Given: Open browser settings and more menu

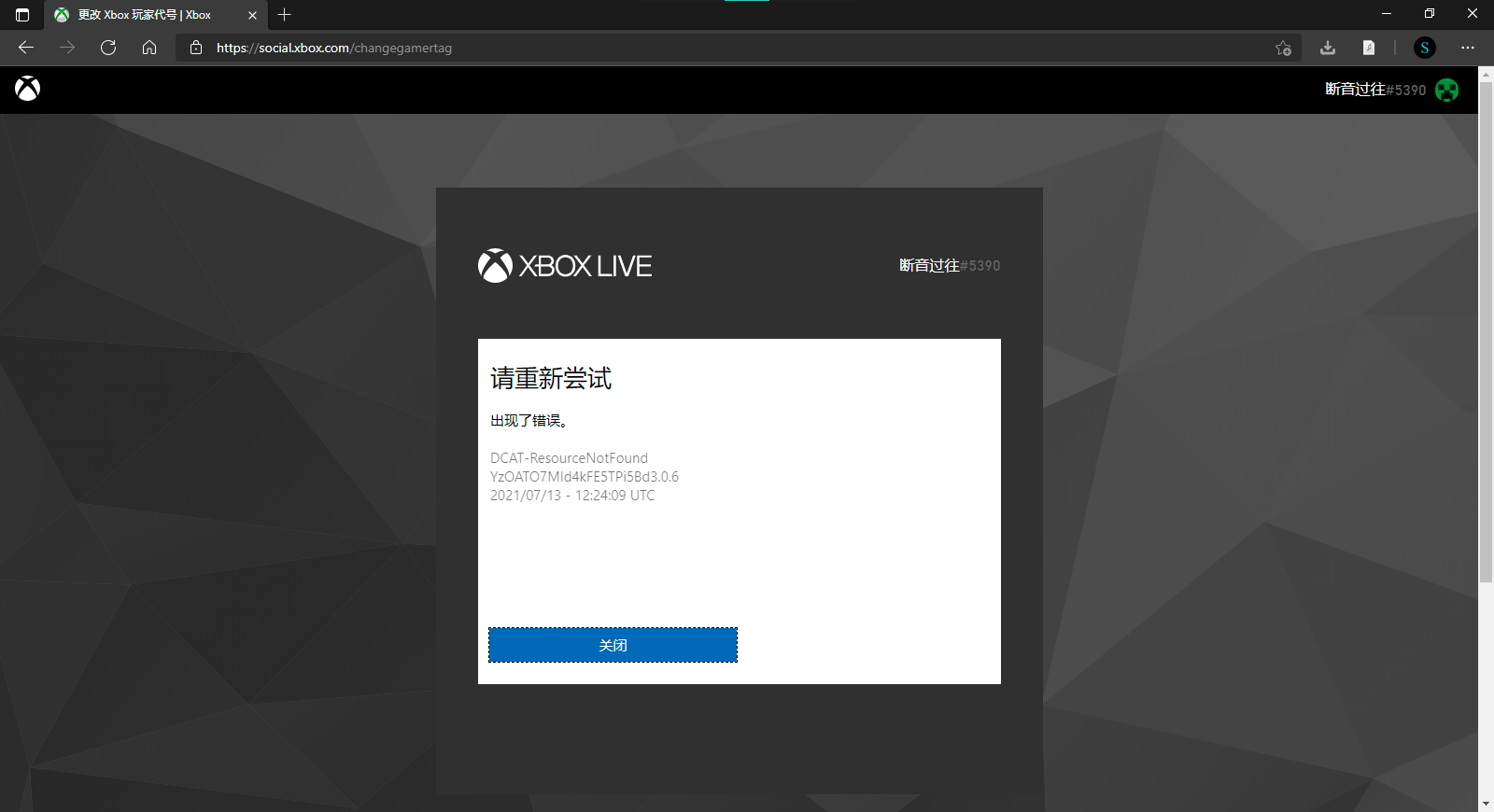Looking at the screenshot, I should pyautogui.click(x=1468, y=48).
